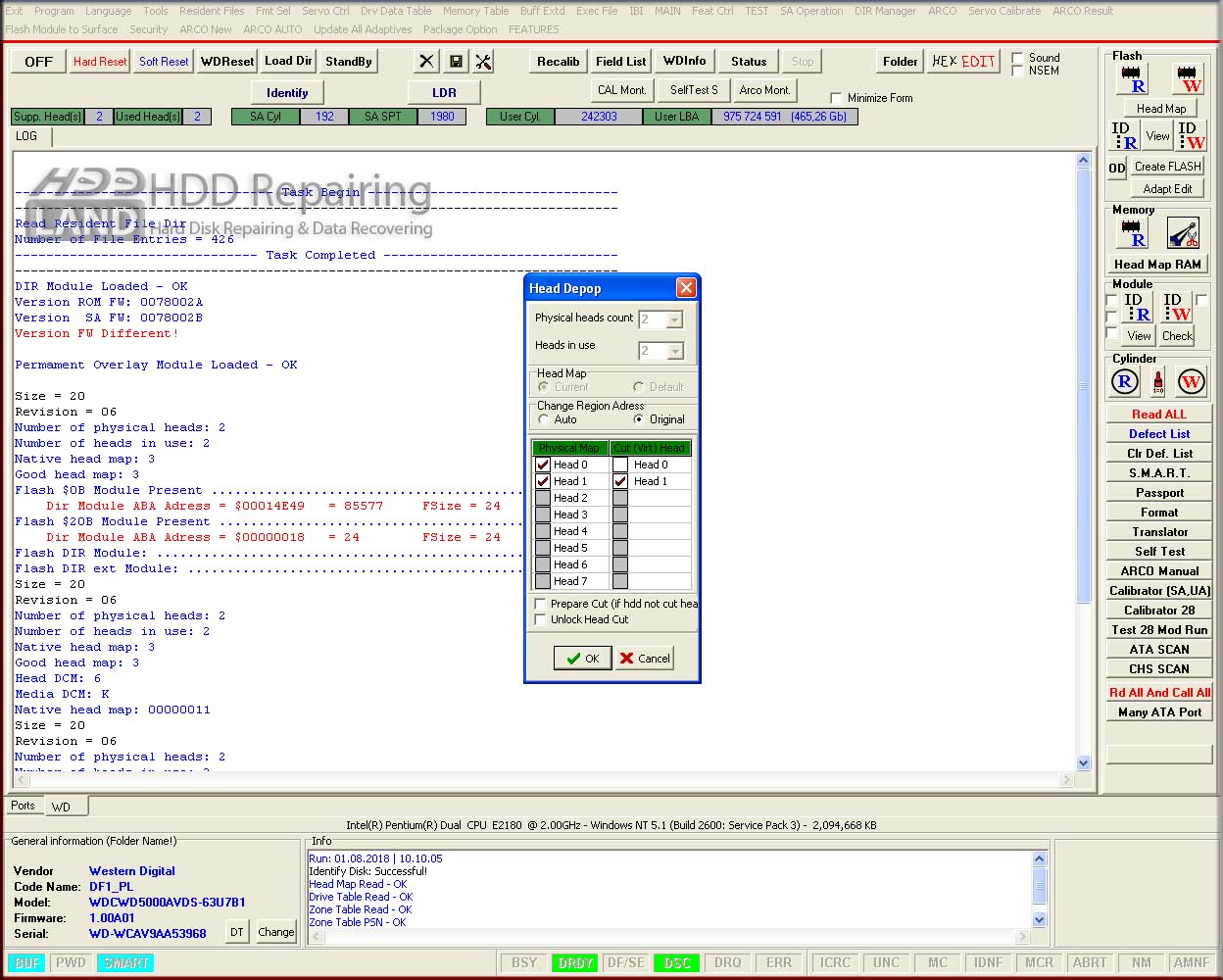Uncheck Cut (Virt) Head 1 checkbox
The height and width of the screenshot is (980, 1223).
point(620,481)
